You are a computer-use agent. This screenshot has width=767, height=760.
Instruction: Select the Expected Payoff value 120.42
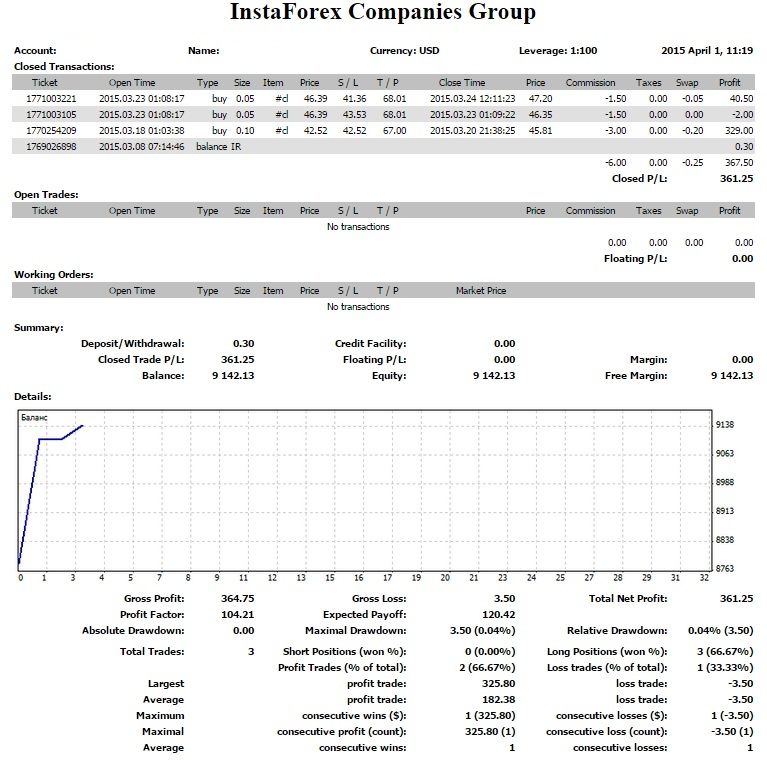point(498,615)
